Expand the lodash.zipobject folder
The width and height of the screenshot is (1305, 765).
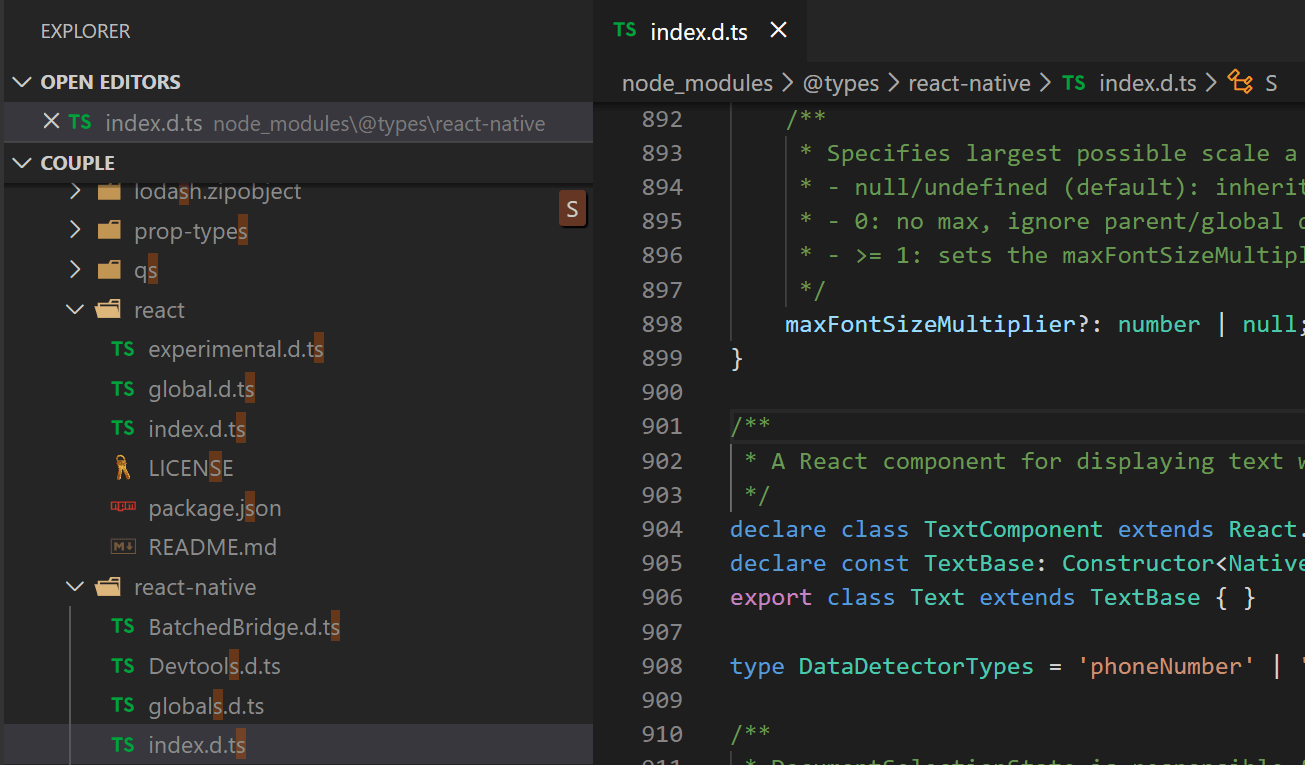pyautogui.click(x=76, y=191)
